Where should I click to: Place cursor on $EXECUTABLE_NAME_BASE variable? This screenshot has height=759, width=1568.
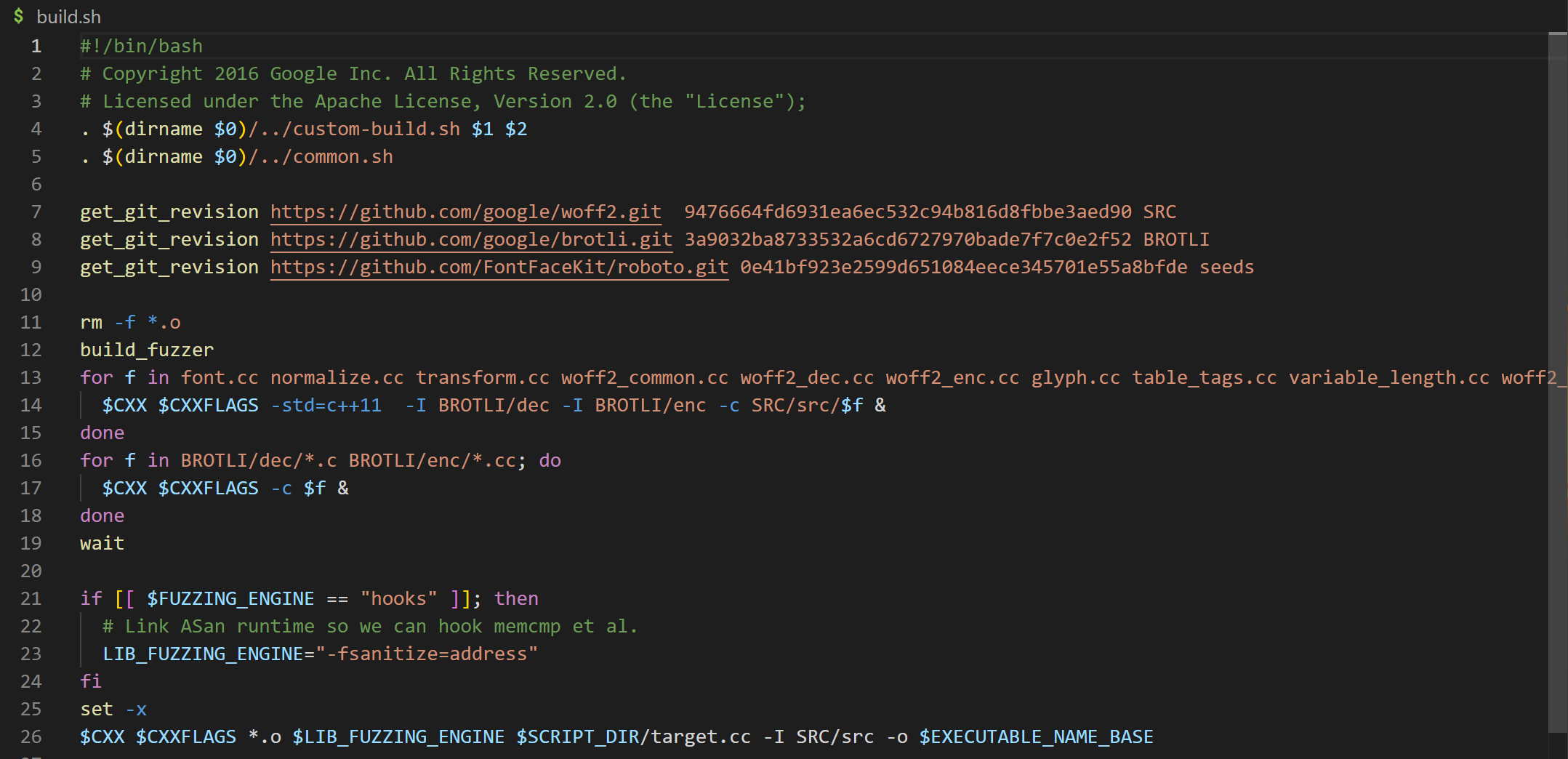pos(1036,736)
